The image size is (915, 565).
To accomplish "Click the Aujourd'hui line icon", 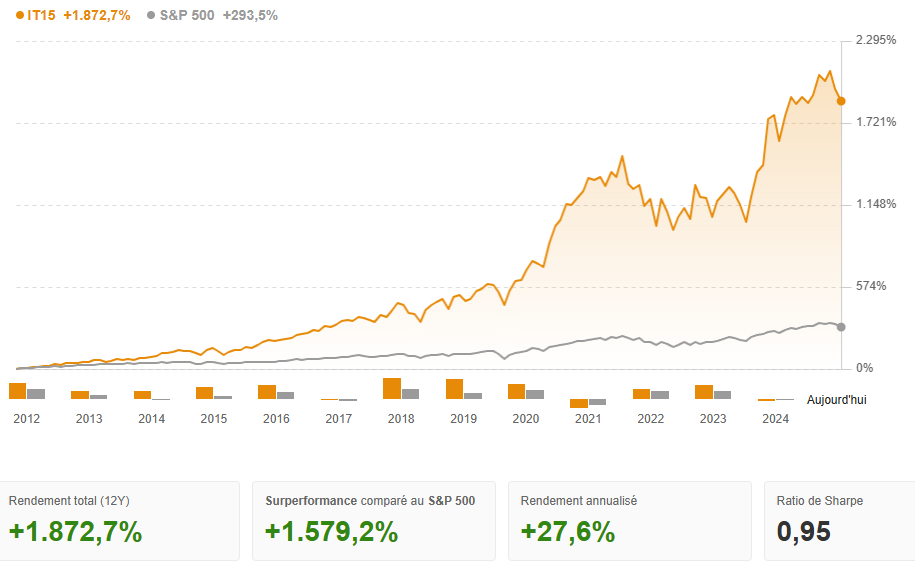I will 777,399.
